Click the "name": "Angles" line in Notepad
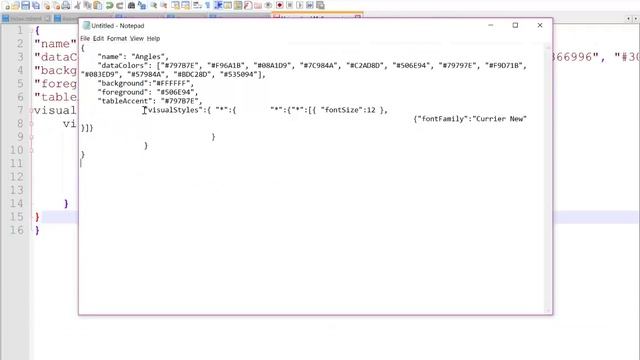 pos(133,57)
